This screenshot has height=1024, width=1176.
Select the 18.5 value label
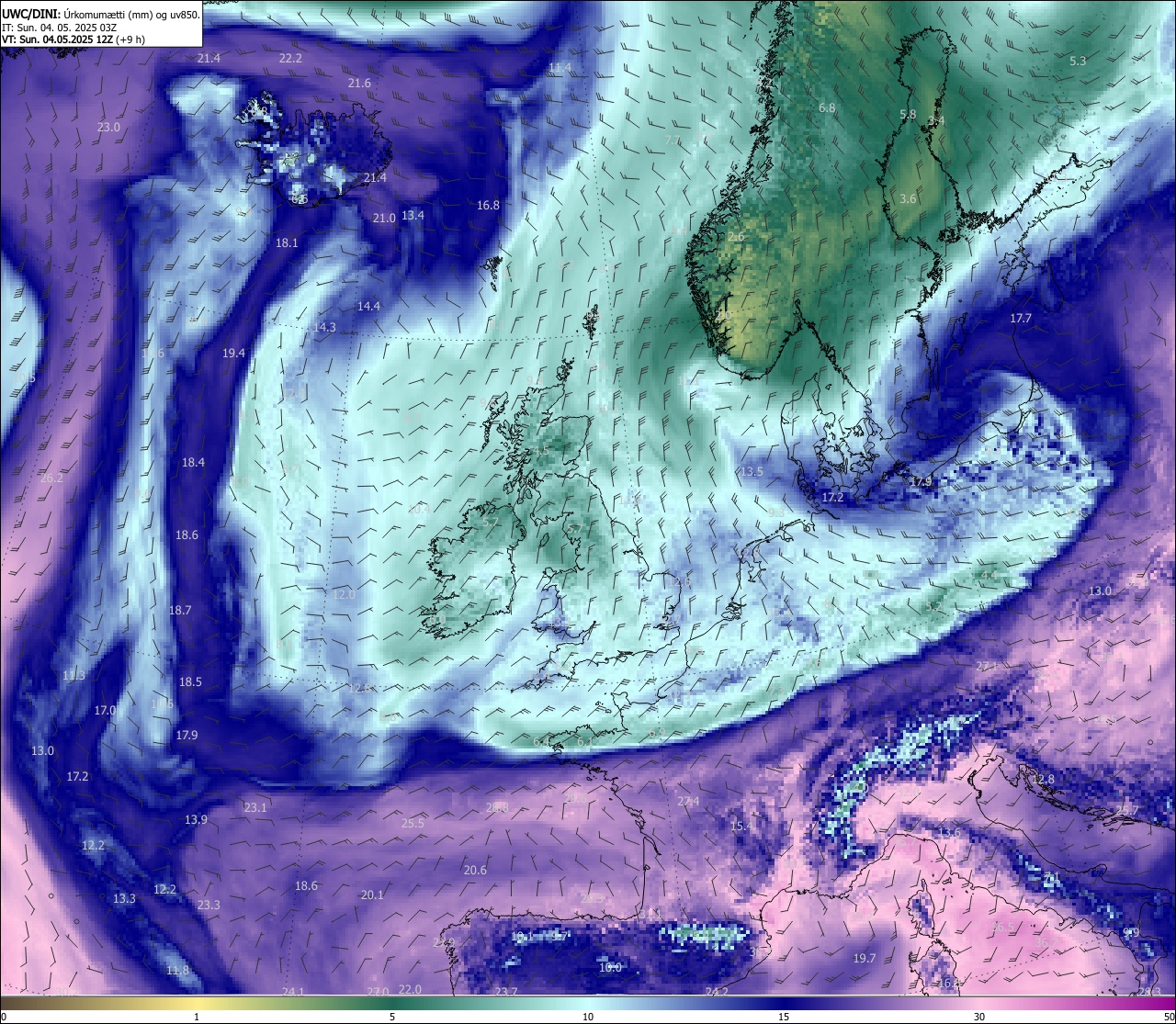[x=190, y=681]
